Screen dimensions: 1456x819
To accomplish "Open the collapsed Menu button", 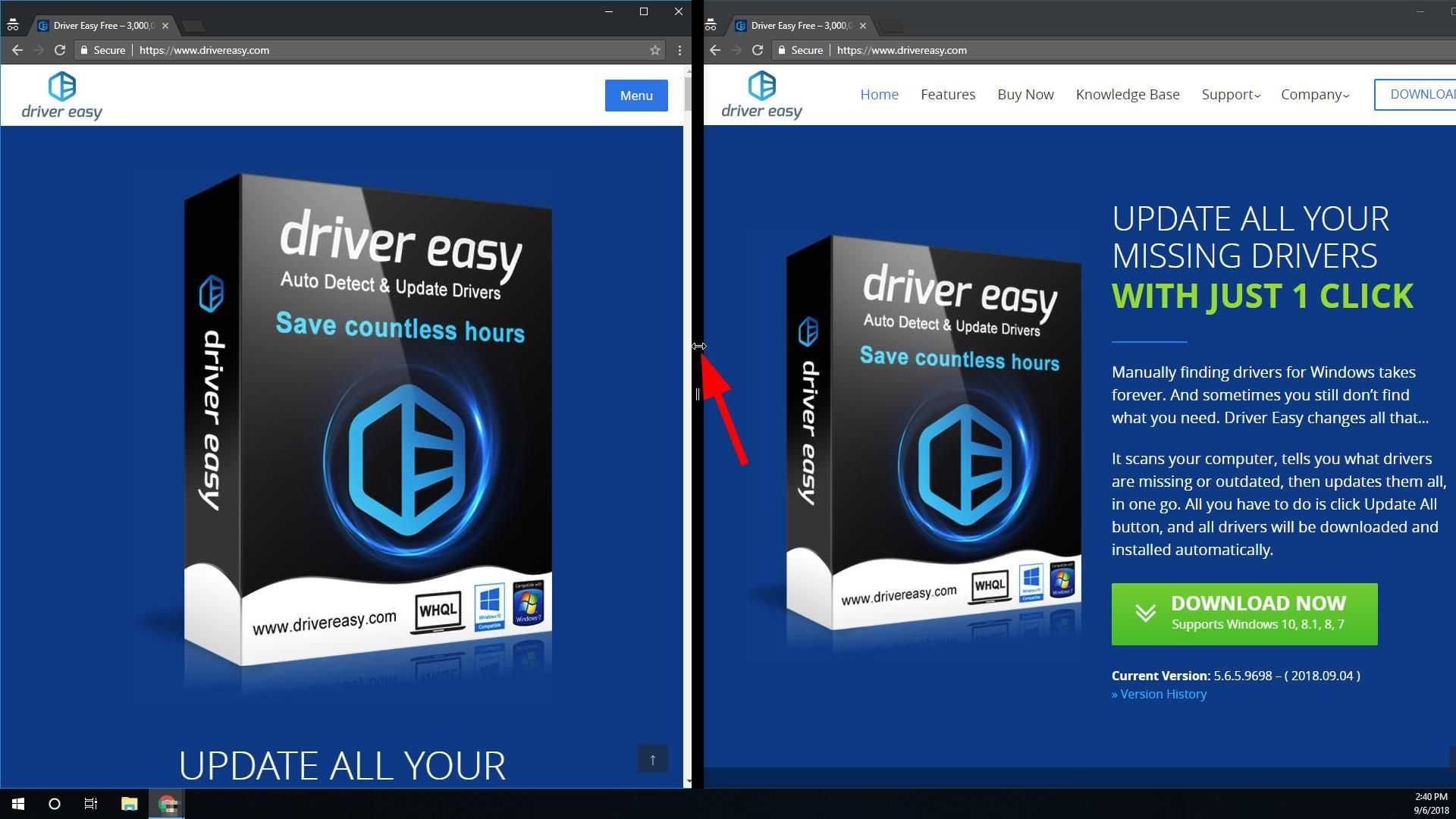I will click(635, 96).
